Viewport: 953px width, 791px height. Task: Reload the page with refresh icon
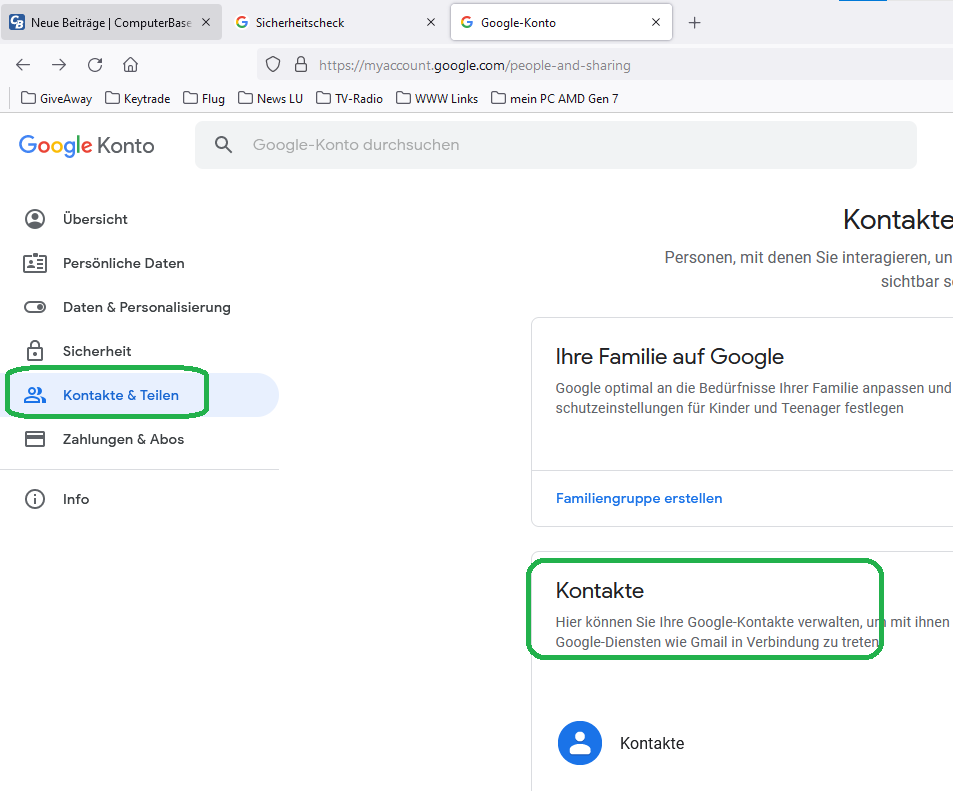pyautogui.click(x=95, y=65)
